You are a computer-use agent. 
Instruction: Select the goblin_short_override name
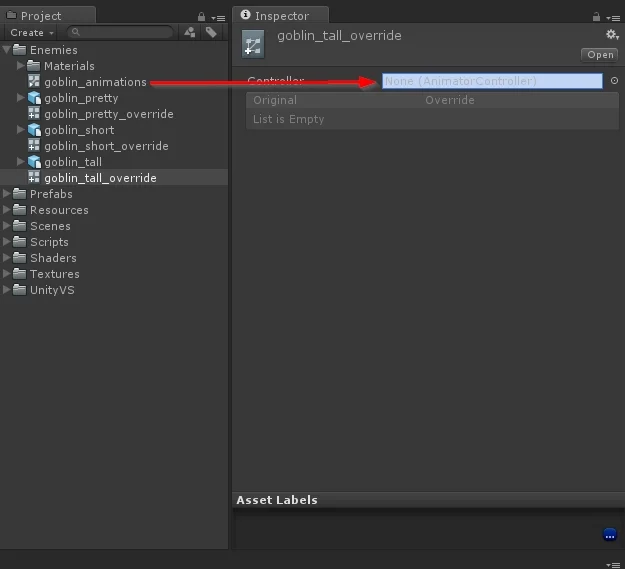coord(106,146)
